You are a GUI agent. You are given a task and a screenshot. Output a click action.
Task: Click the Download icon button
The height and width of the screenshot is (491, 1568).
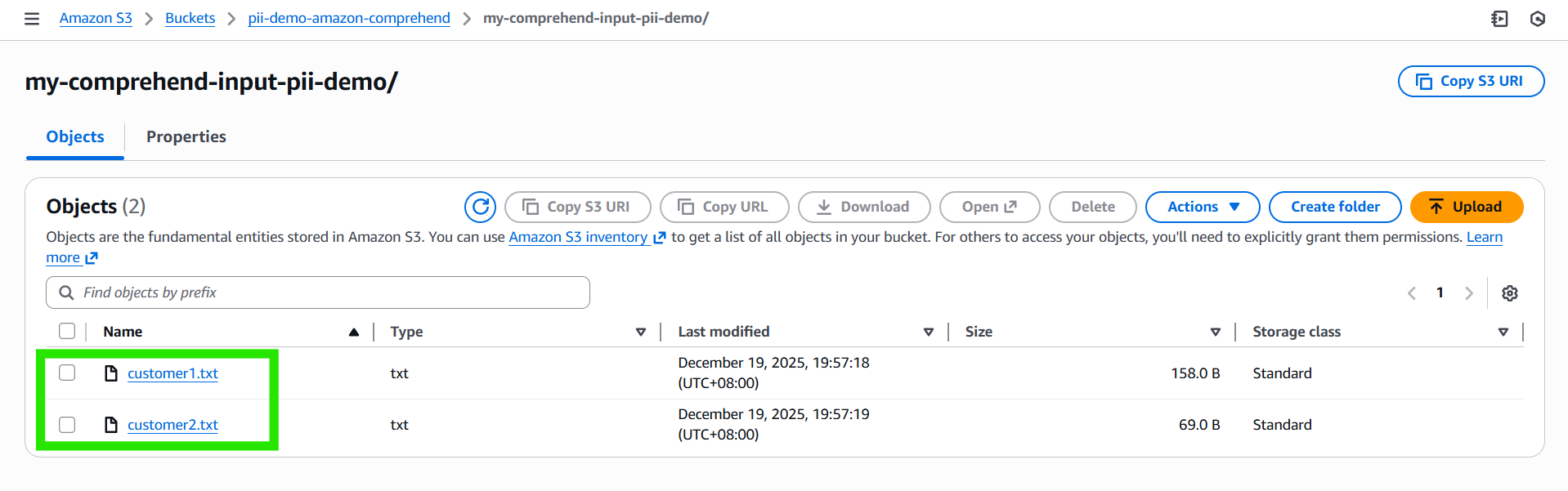pyautogui.click(x=863, y=207)
